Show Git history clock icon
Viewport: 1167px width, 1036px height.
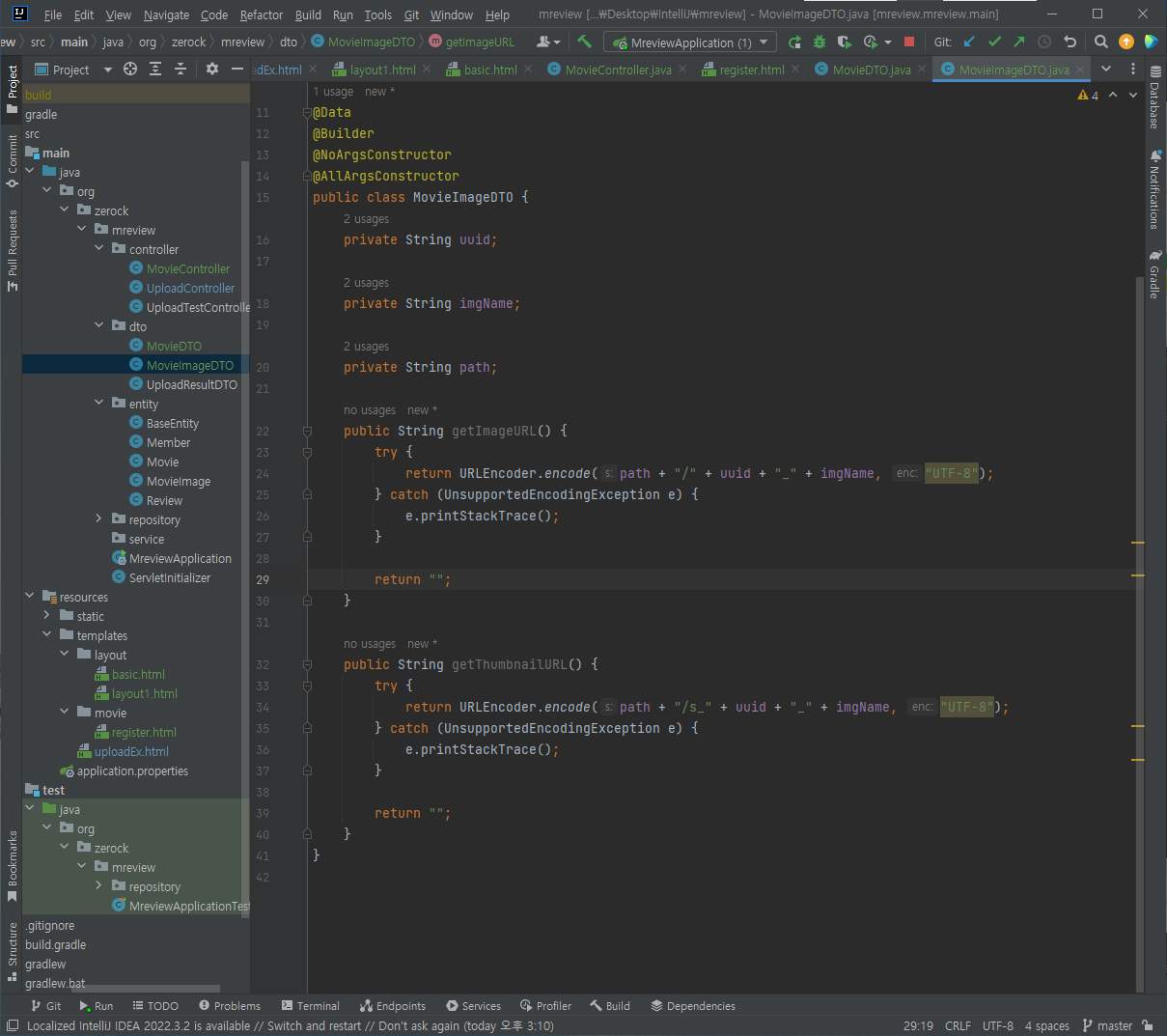coord(1044,42)
